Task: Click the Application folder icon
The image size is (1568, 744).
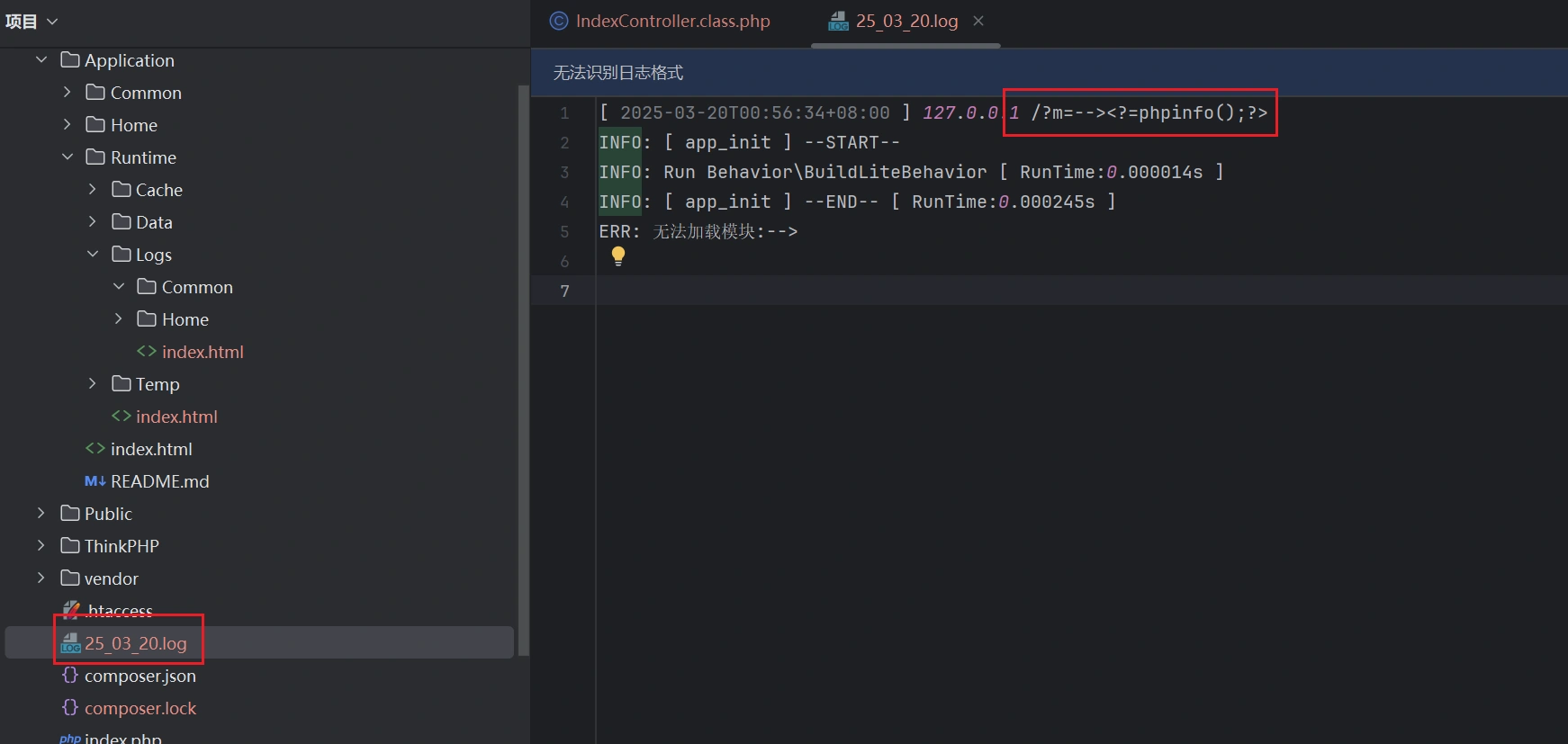Action: pos(70,60)
